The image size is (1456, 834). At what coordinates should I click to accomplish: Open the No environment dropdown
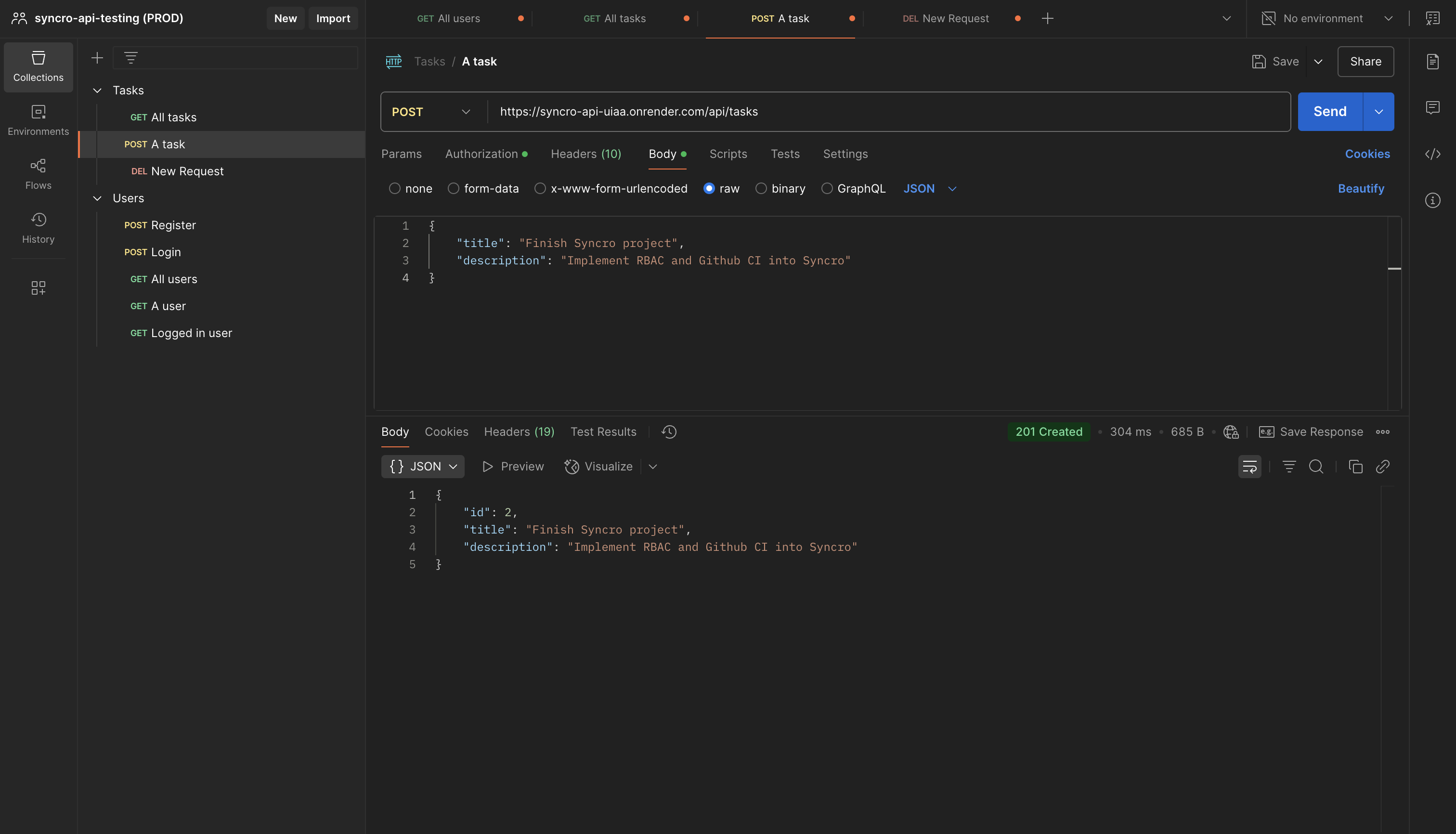[x=1328, y=18]
